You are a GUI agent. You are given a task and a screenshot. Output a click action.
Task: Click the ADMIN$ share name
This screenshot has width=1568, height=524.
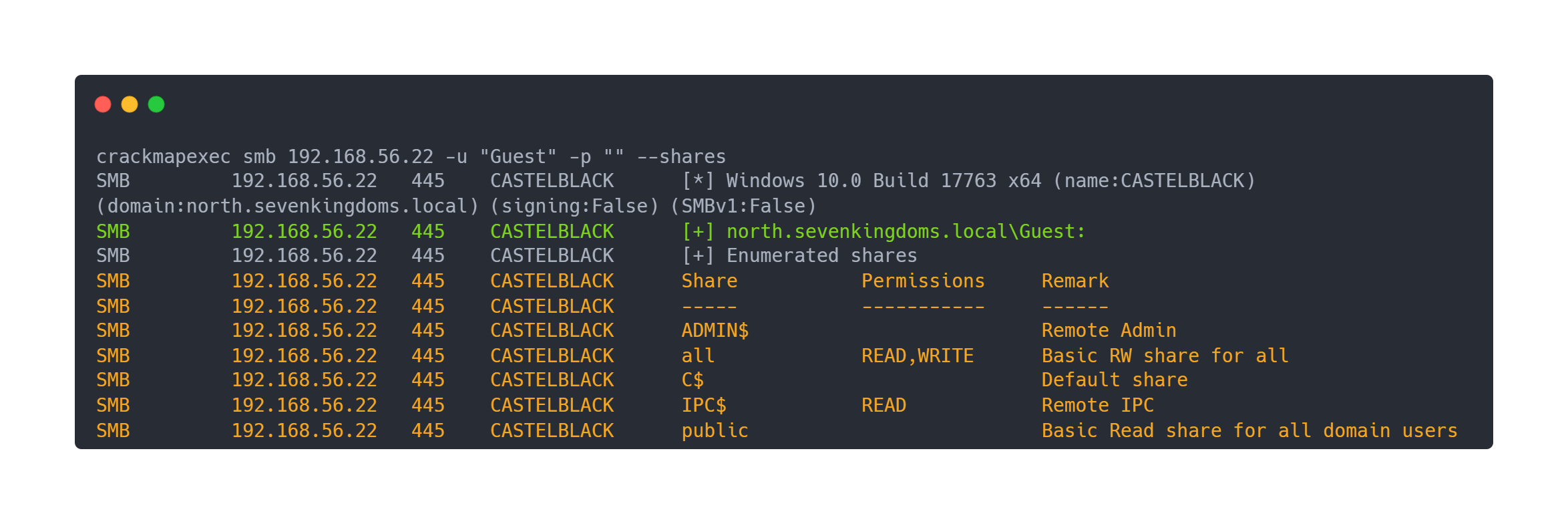point(715,330)
